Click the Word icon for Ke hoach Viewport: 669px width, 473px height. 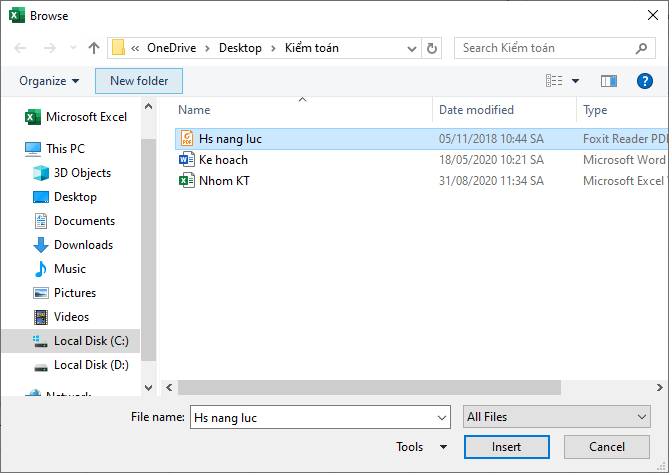coord(187,160)
